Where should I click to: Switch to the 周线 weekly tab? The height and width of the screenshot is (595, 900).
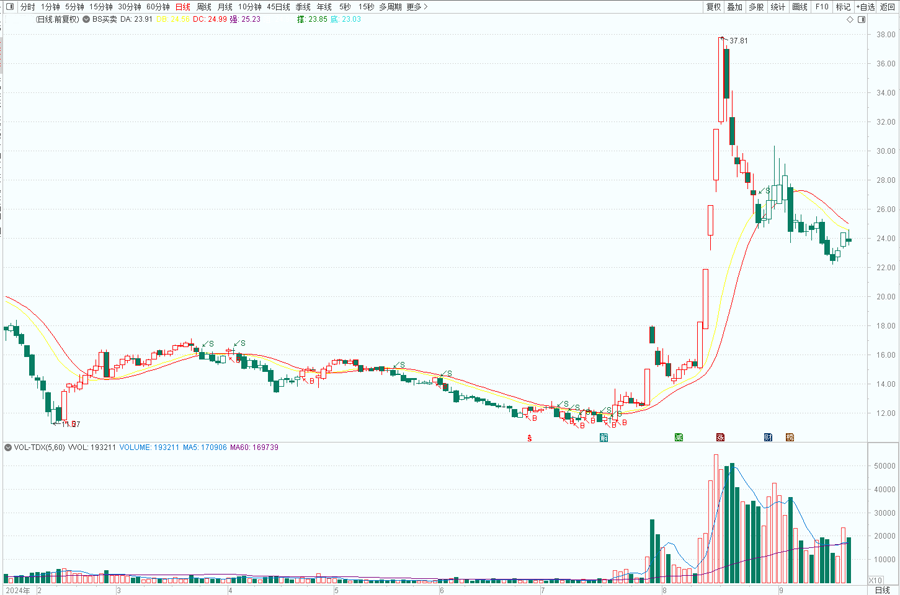click(204, 7)
